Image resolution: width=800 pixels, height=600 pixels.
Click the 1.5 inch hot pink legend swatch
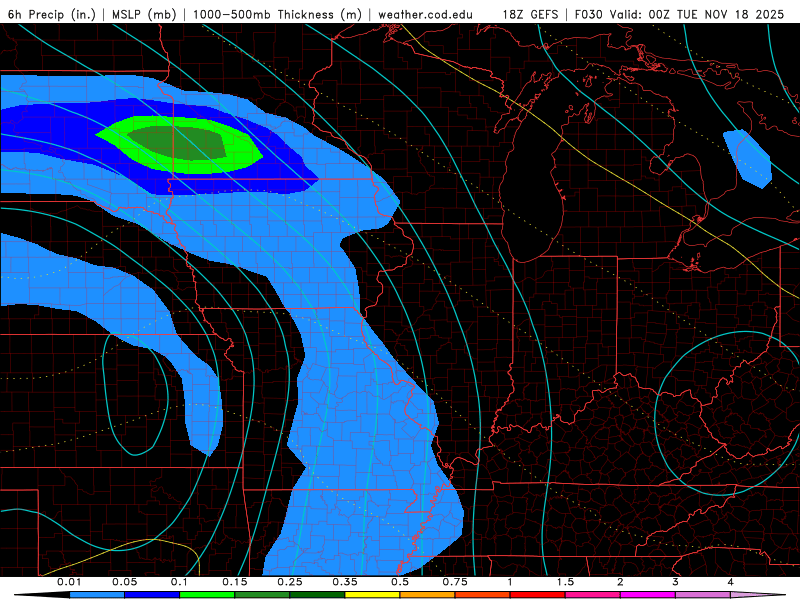(593, 595)
